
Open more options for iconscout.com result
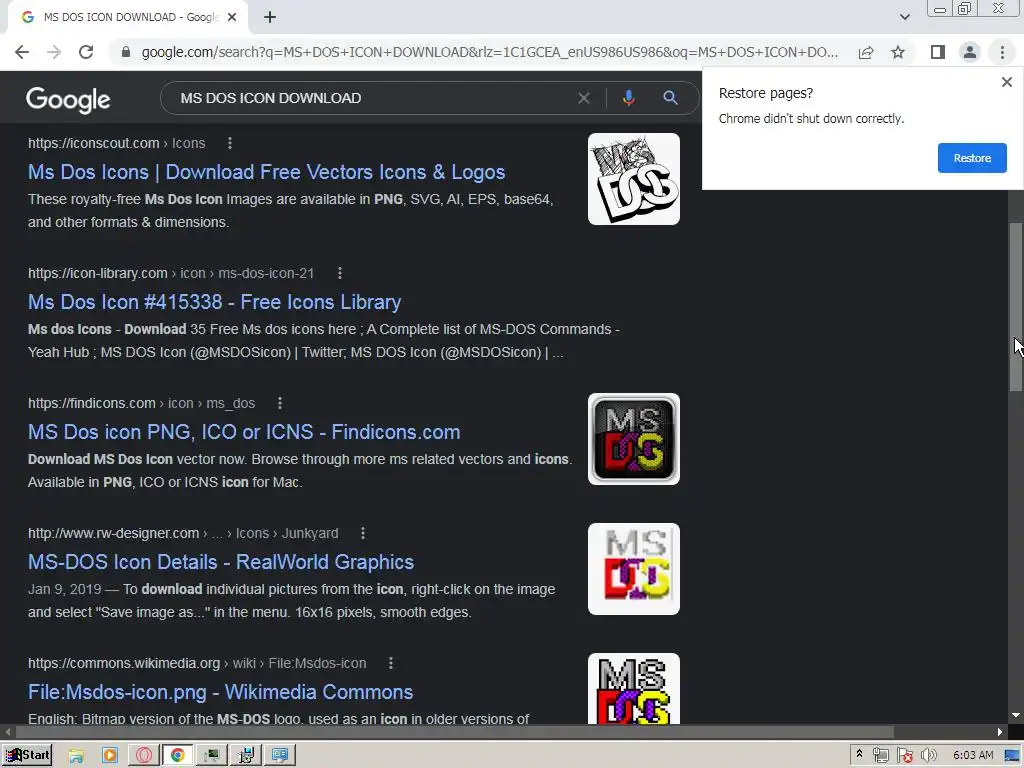[230, 143]
